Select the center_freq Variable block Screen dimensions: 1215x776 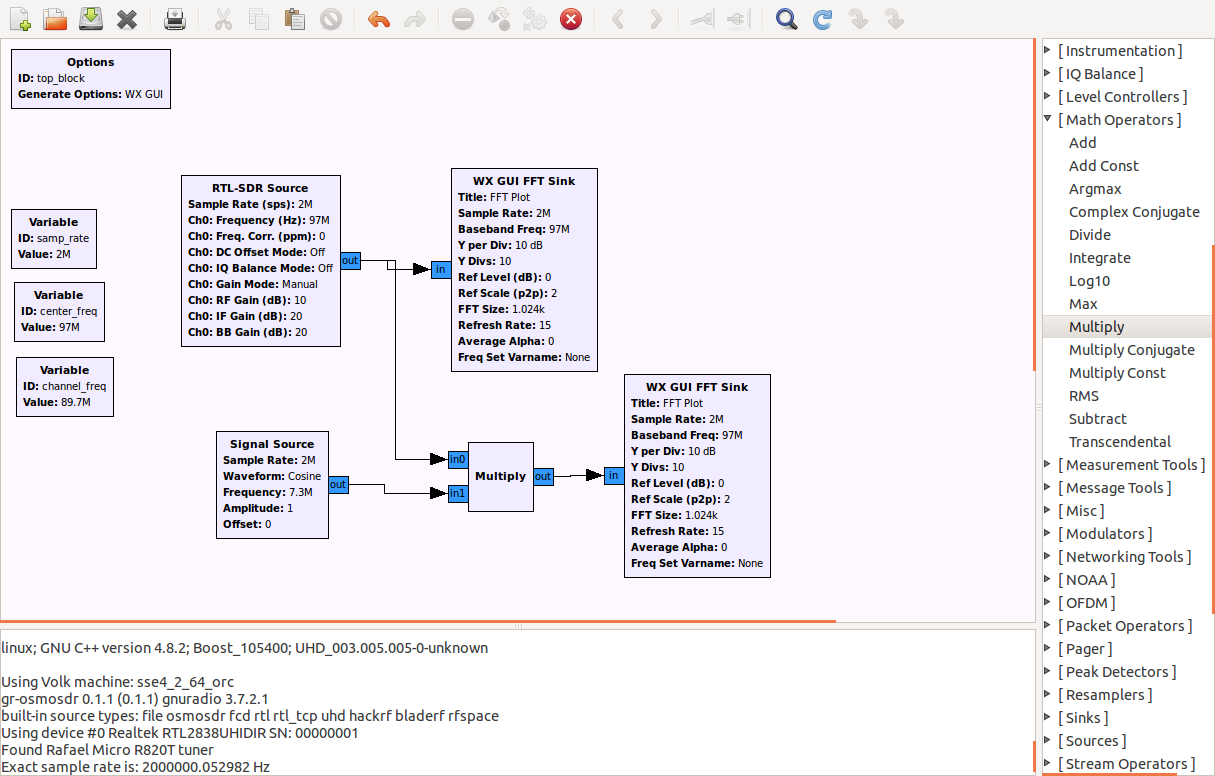(x=59, y=312)
